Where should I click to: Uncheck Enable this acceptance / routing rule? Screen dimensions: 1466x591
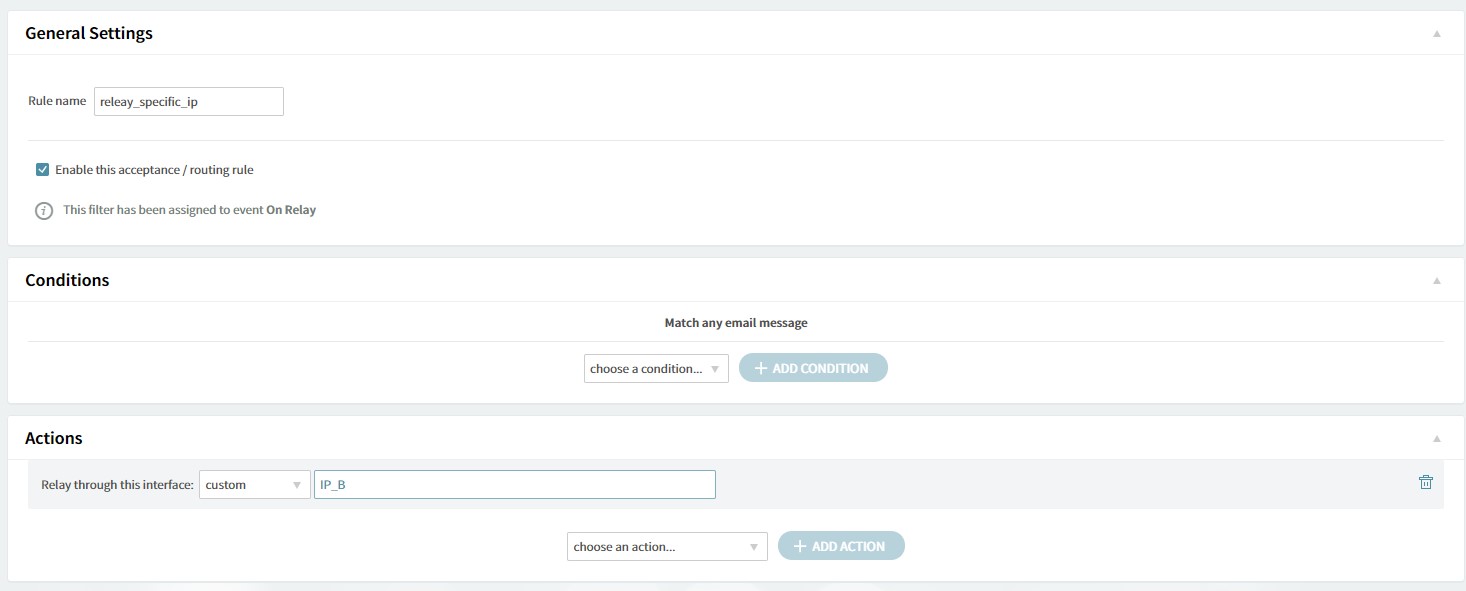pyautogui.click(x=42, y=170)
